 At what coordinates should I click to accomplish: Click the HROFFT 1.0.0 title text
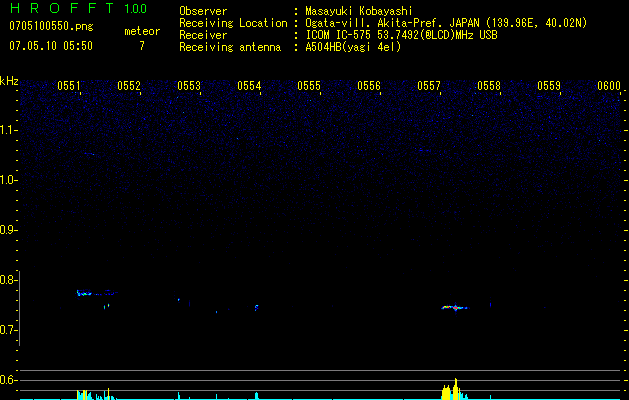[79, 8]
